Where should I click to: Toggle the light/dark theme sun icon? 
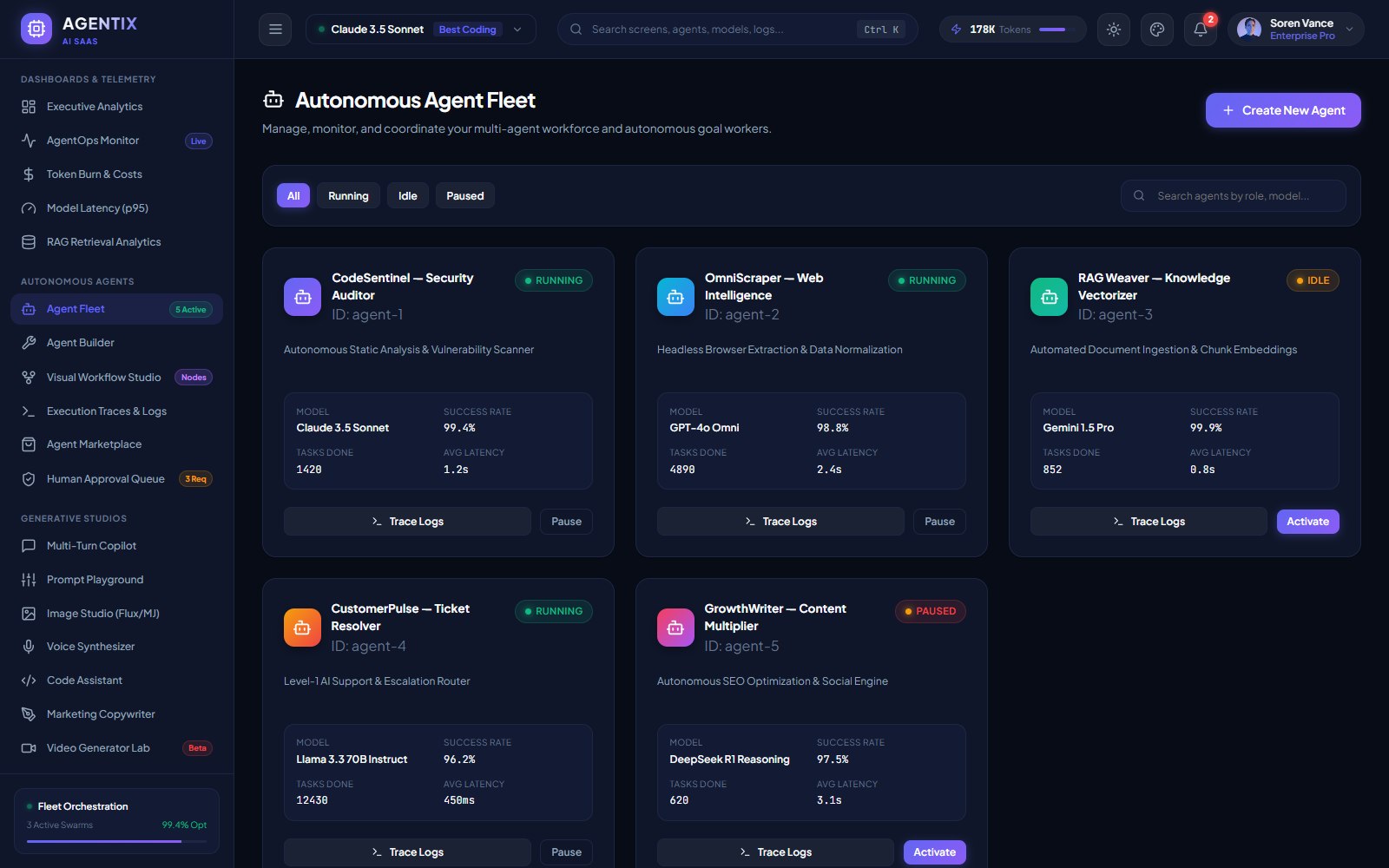(x=1114, y=30)
